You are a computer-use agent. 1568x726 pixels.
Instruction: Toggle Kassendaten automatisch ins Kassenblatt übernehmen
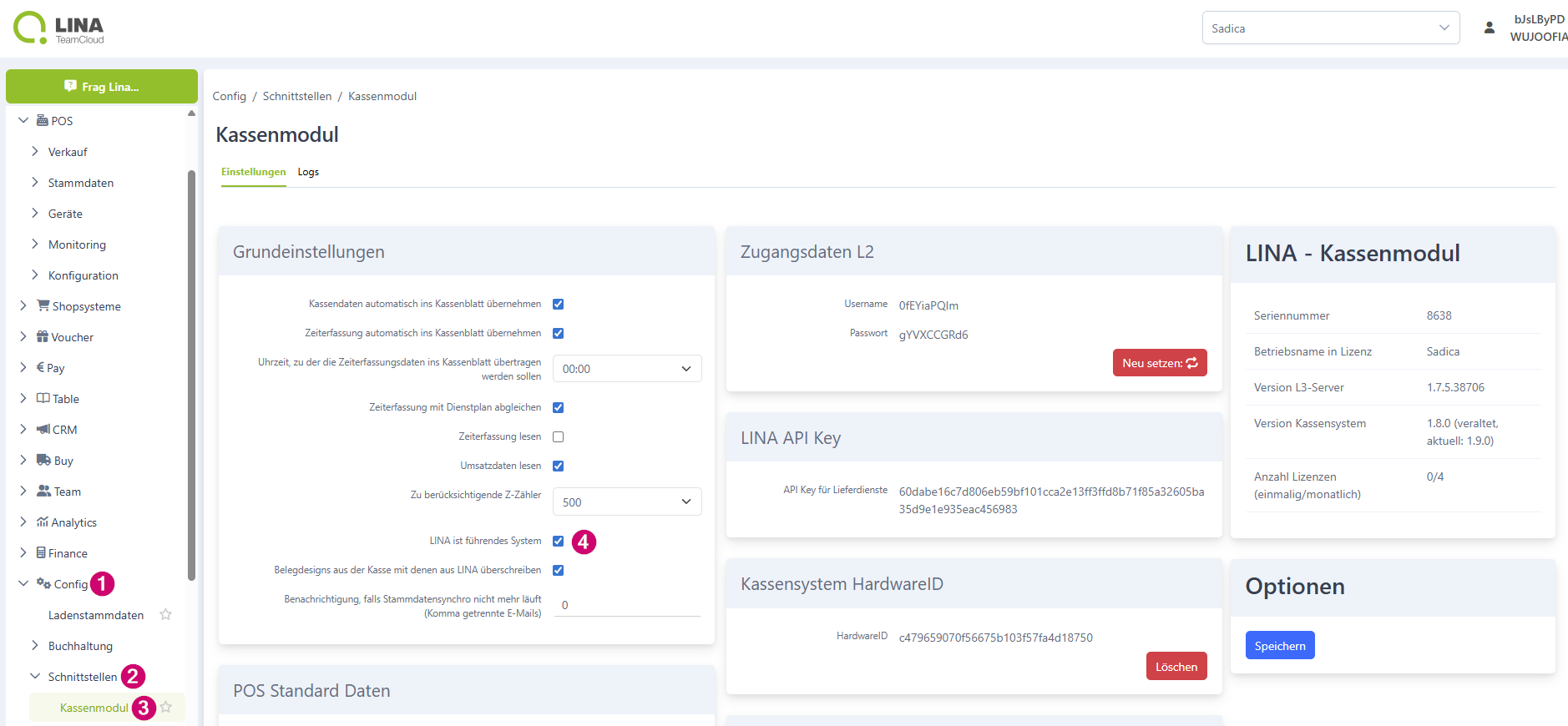click(x=559, y=304)
